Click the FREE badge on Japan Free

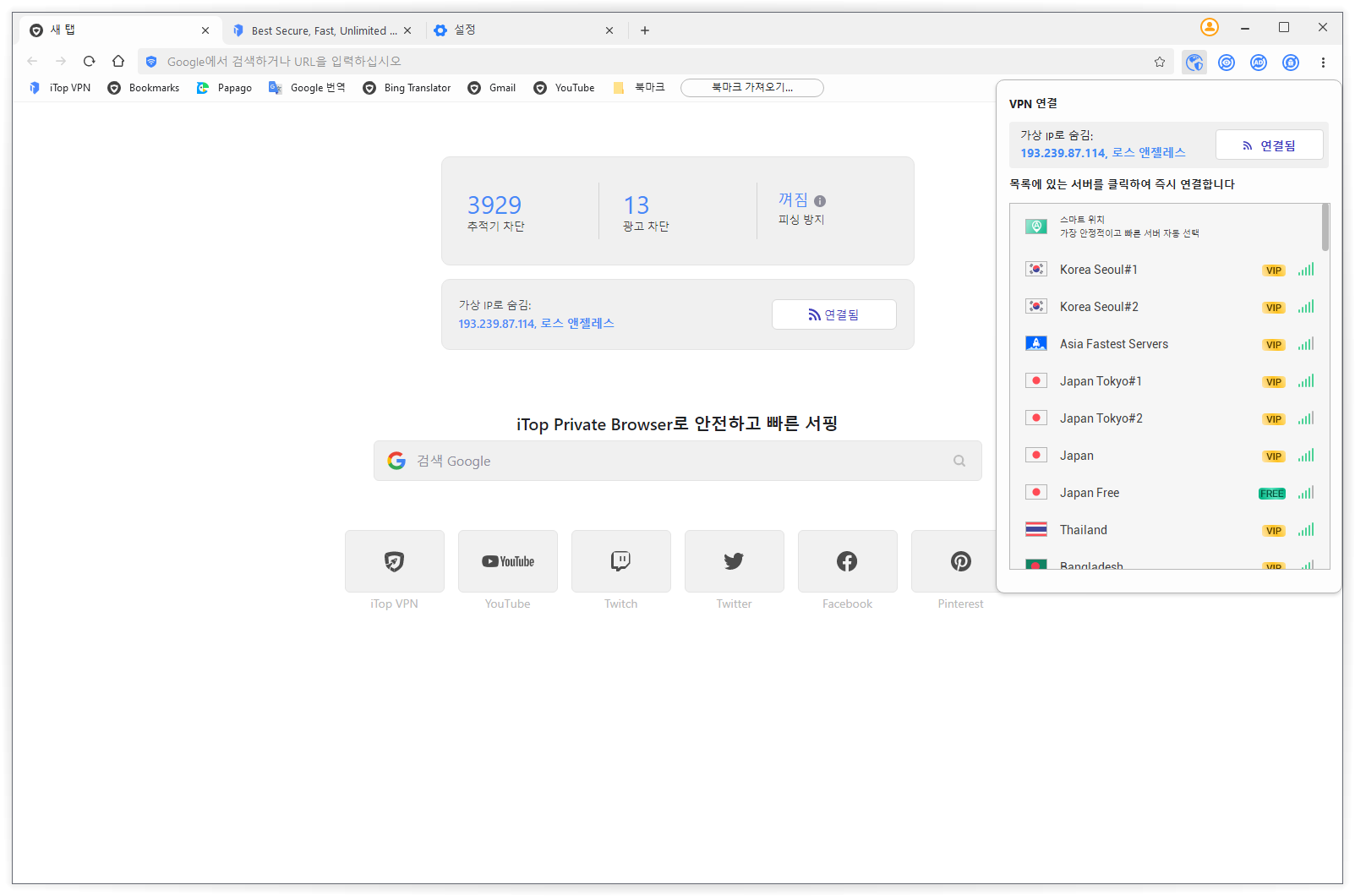[1272, 494]
